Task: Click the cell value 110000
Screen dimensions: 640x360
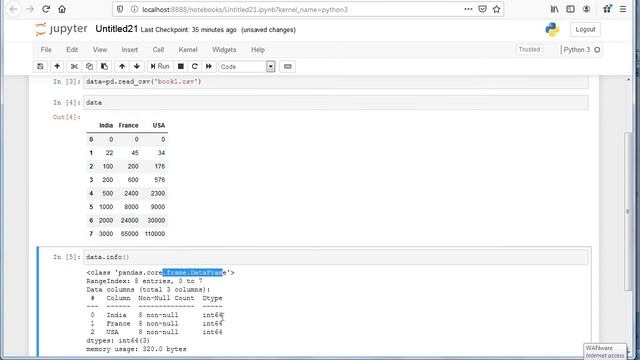Action: [x=155, y=234]
